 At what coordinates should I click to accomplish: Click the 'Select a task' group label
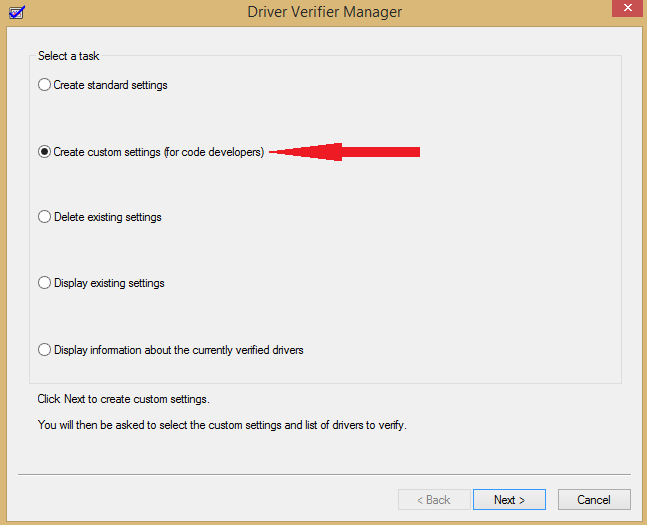pos(68,56)
